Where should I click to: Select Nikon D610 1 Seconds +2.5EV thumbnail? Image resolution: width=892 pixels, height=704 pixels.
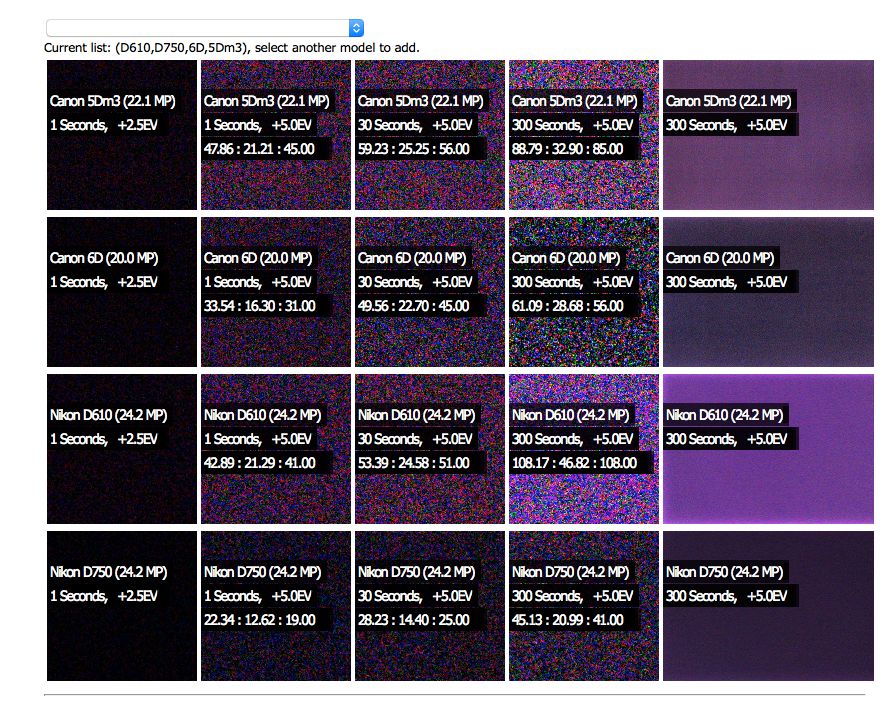(122, 449)
